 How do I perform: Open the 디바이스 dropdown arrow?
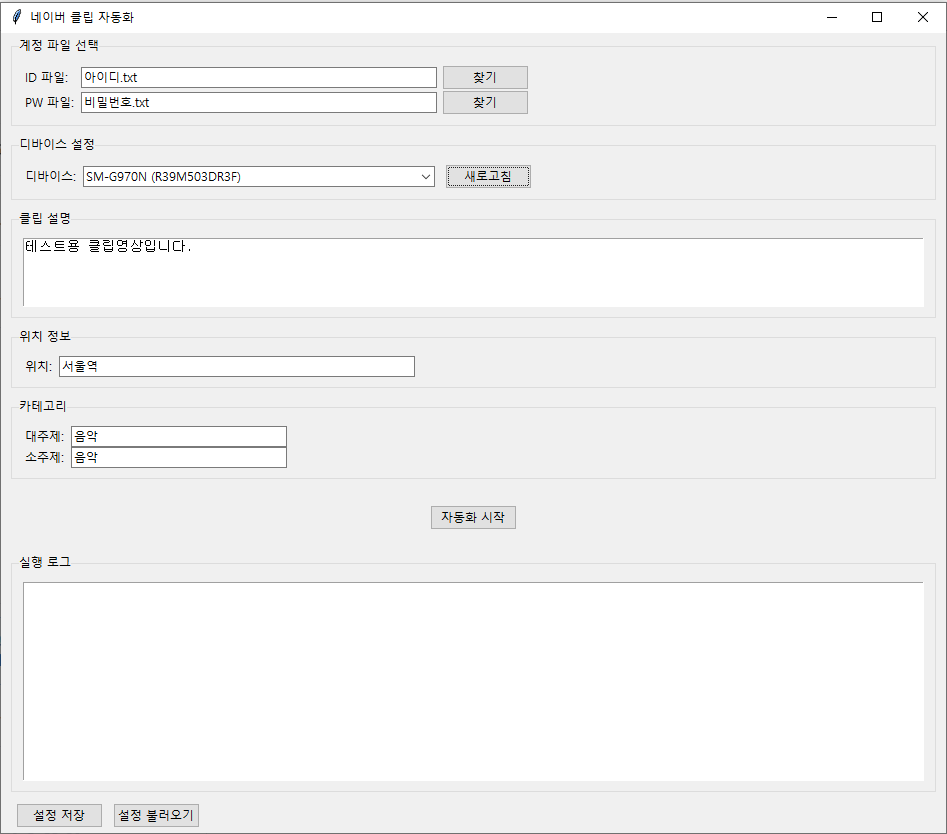426,177
